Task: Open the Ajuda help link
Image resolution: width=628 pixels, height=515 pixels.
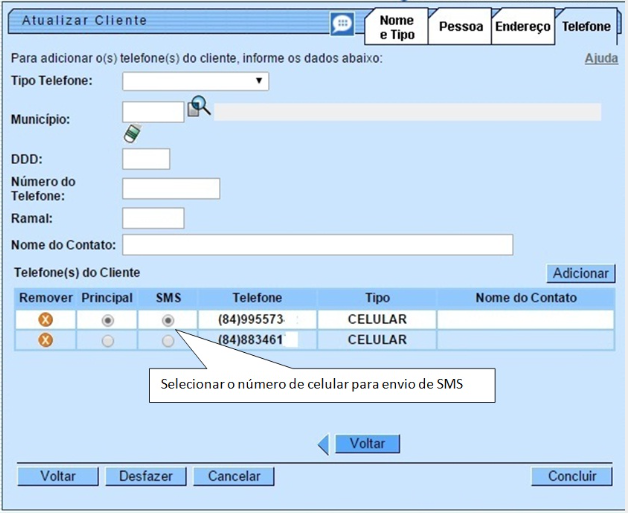Action: (x=601, y=58)
